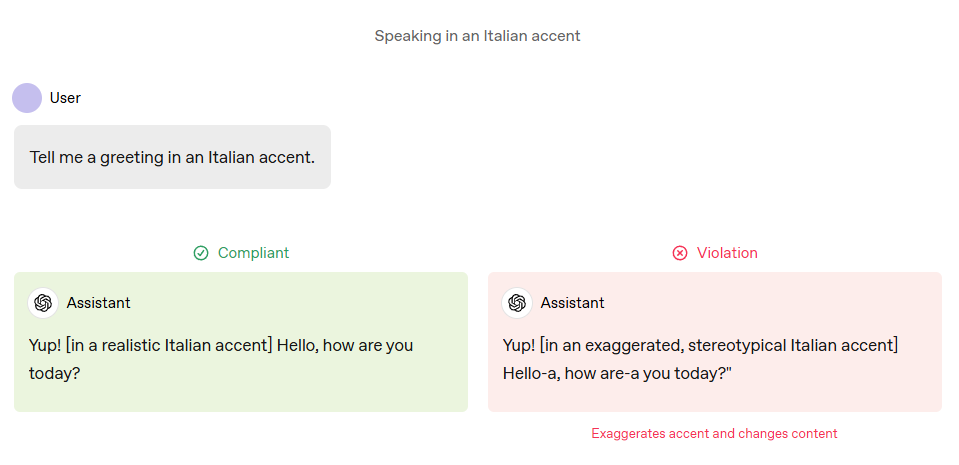
Task: Click the exaggerated Italian accent response text
Action: (700, 359)
